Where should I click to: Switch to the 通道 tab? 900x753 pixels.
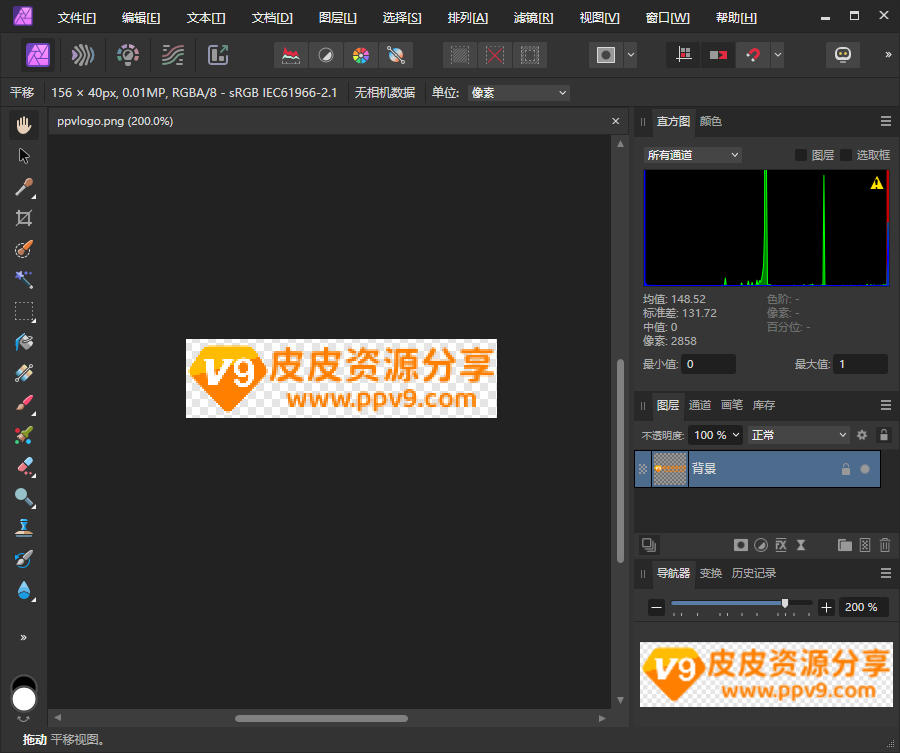[700, 405]
